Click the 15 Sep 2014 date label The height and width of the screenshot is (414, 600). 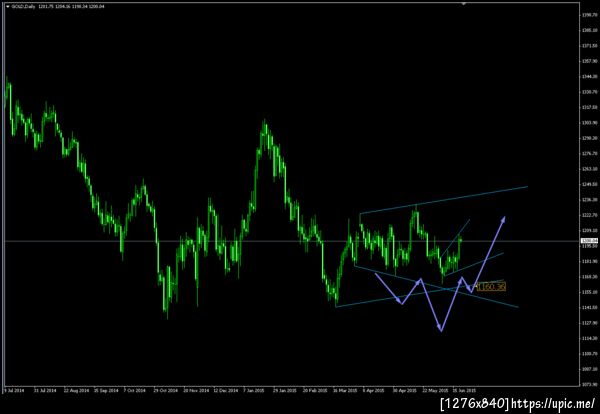point(106,391)
